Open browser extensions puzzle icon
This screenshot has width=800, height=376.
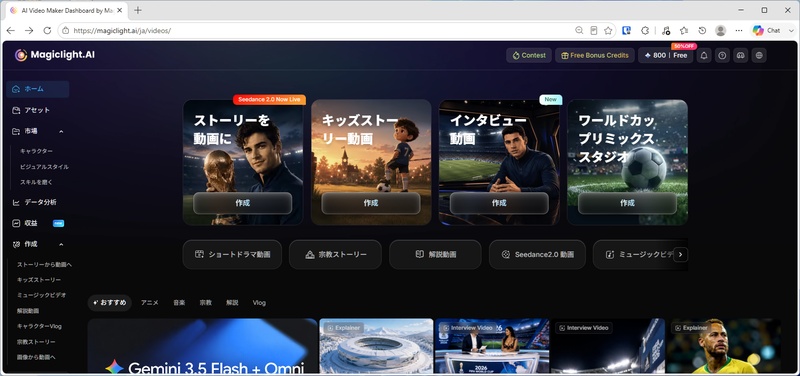[645, 31]
